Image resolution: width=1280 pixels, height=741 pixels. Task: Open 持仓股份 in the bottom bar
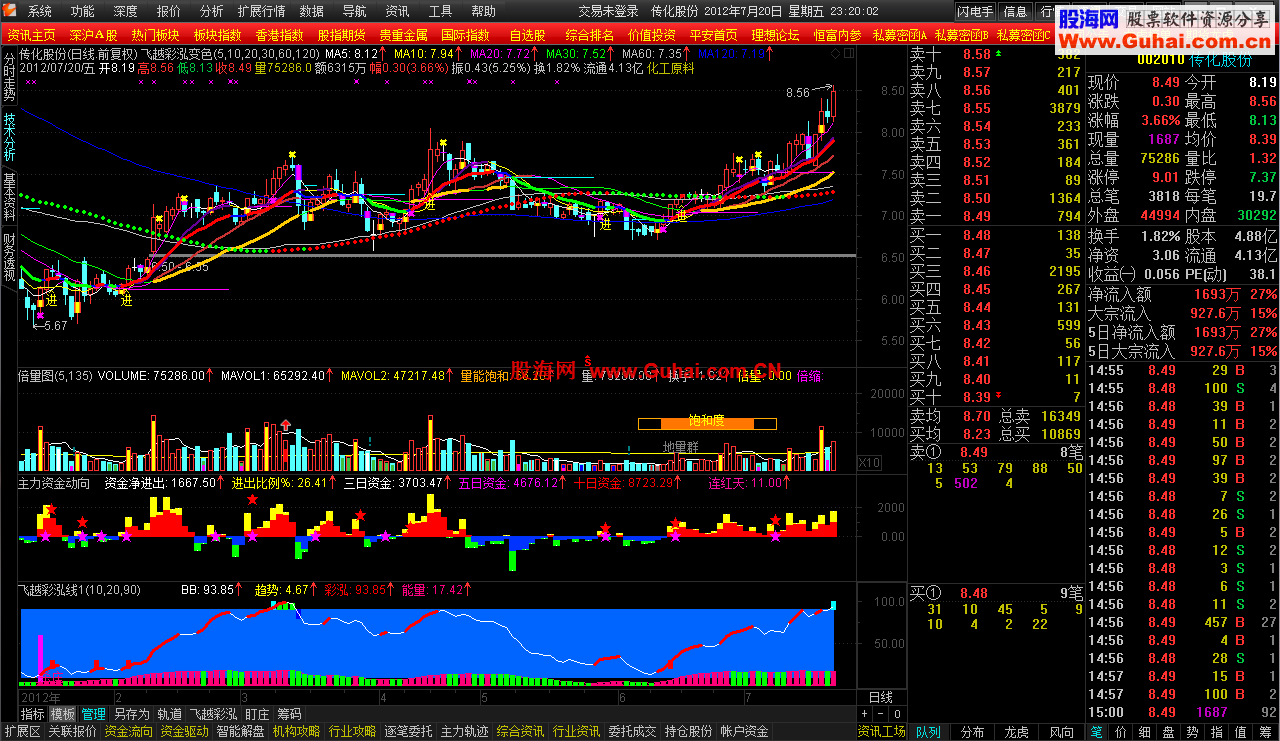click(689, 732)
